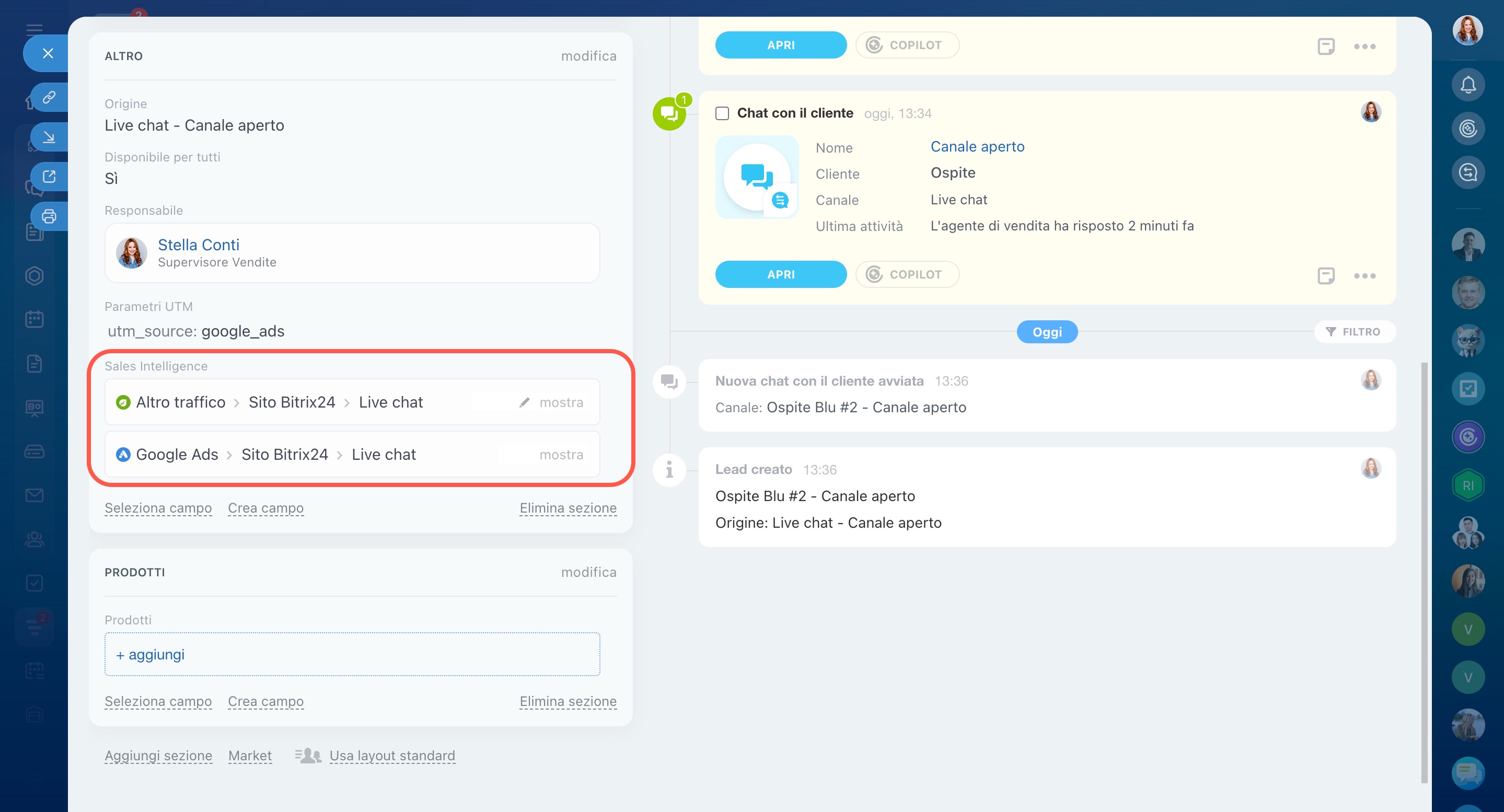The image size is (1504, 812).
Task: Click the open in new window icon
Action: [x=49, y=177]
